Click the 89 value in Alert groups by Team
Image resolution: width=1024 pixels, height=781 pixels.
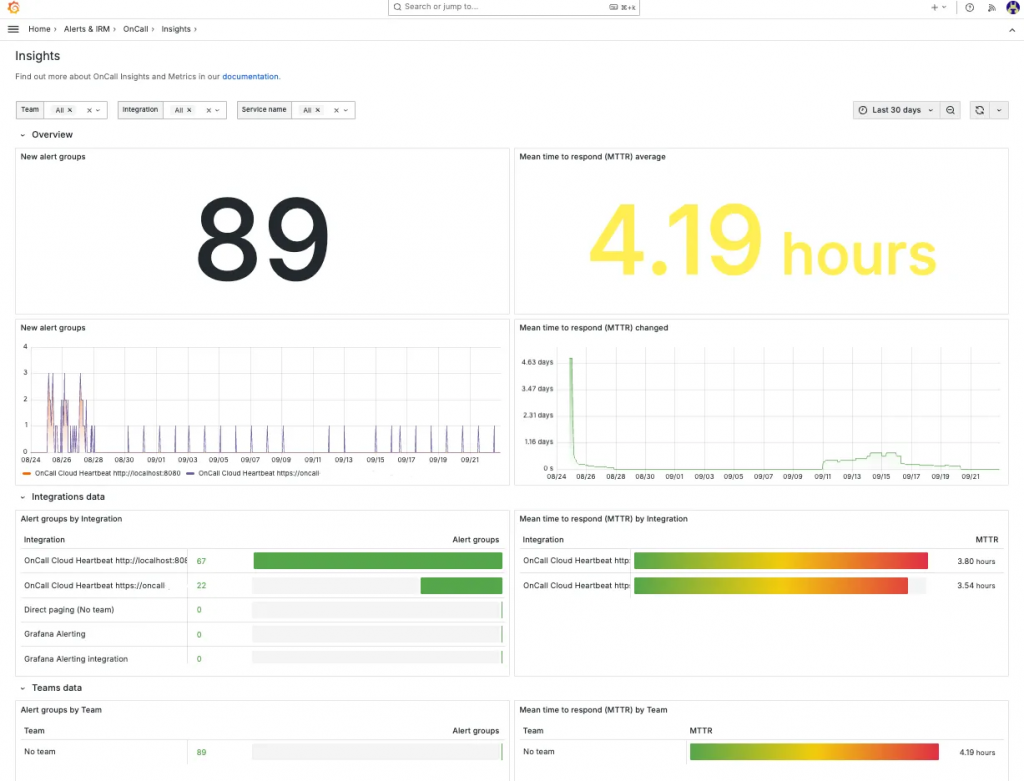click(x=201, y=752)
